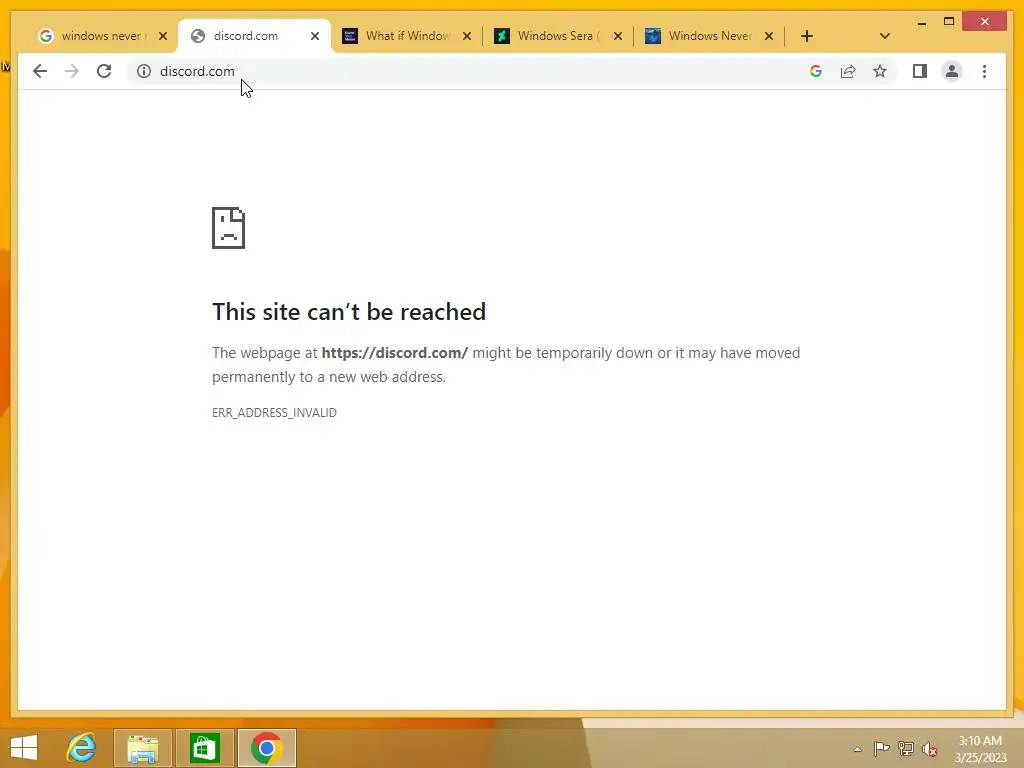Screen dimensions: 1024x768
Task: Click the sad page error icon
Action: [229, 228]
